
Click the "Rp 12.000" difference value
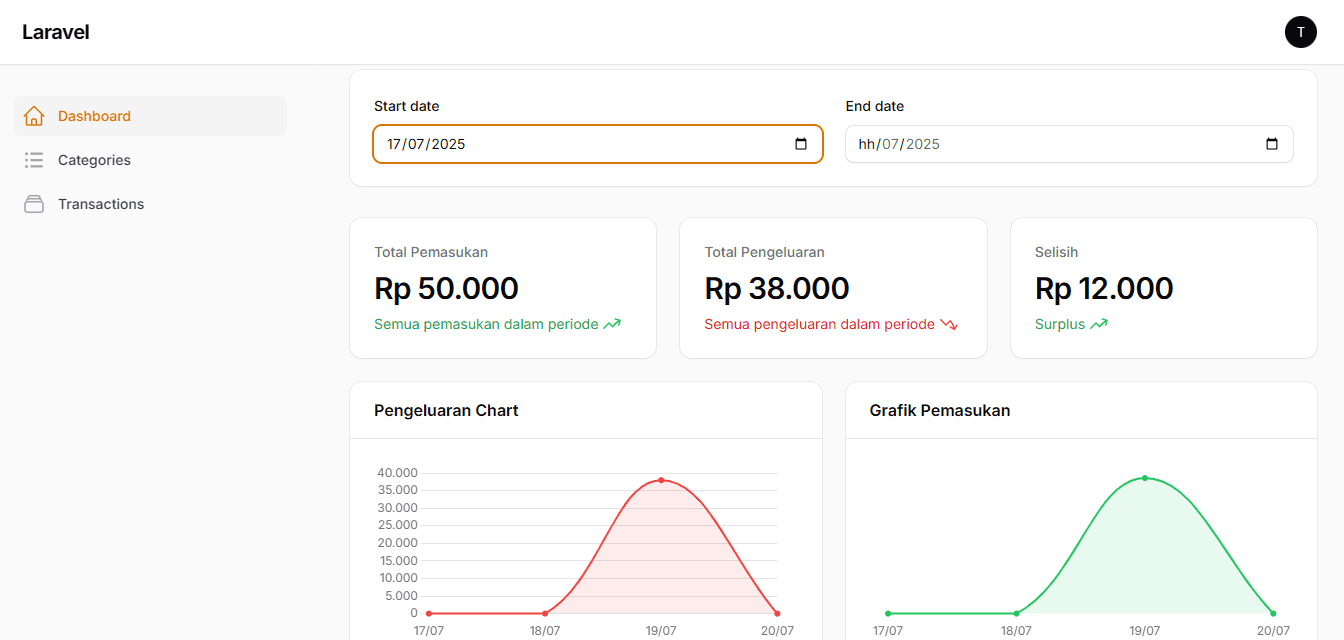pyautogui.click(x=1104, y=288)
